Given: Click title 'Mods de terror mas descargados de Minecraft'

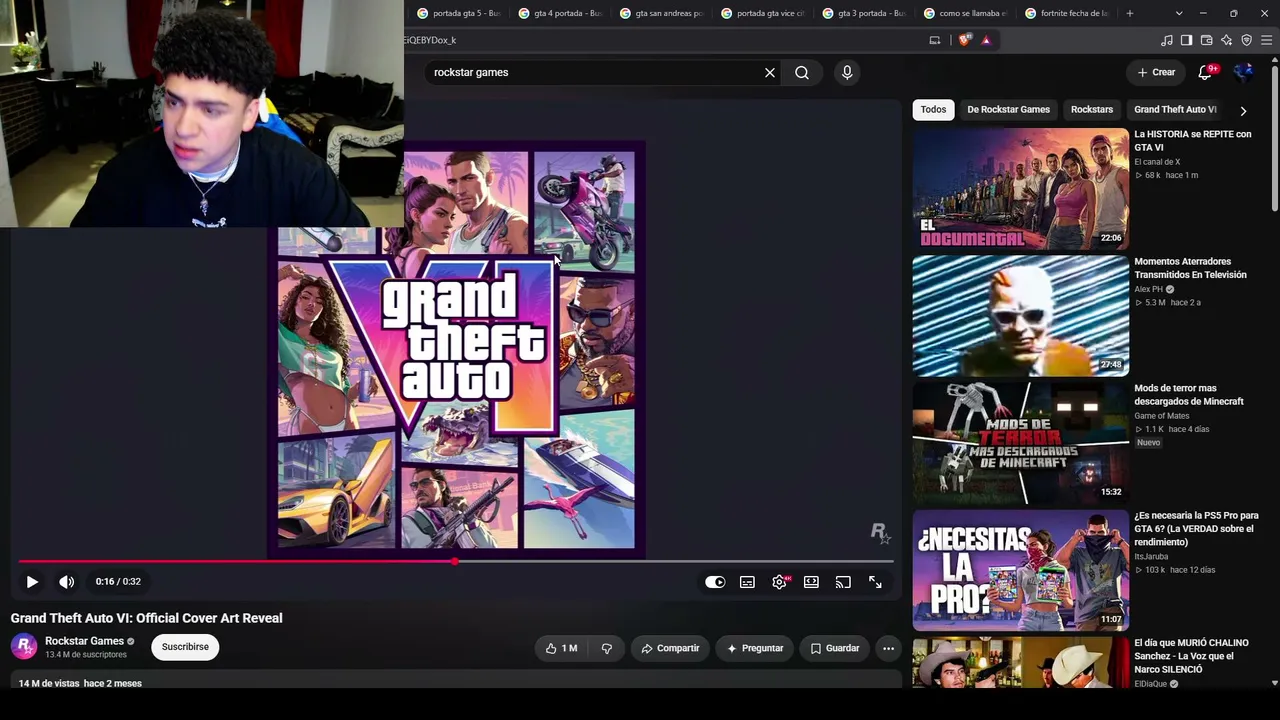Looking at the screenshot, I should tap(1189, 395).
